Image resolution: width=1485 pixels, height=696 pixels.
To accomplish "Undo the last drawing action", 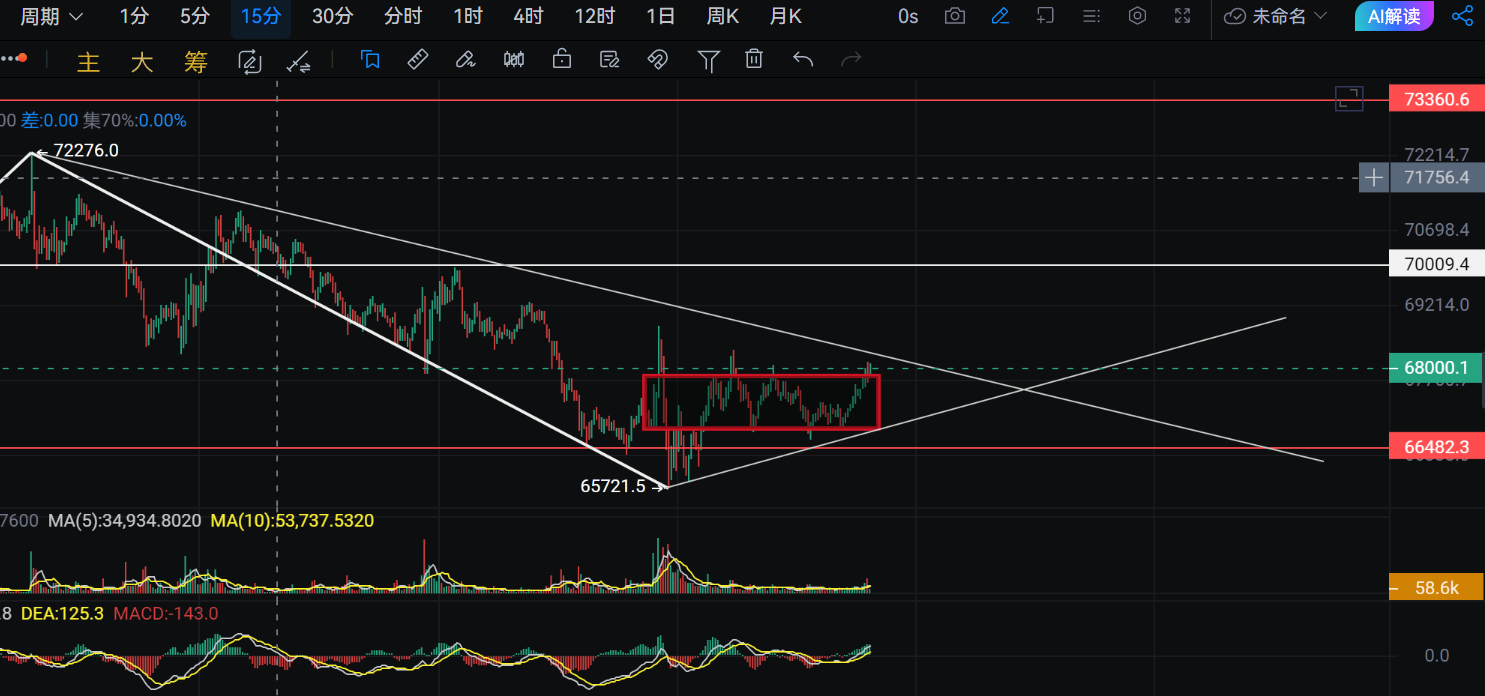I will point(802,60).
